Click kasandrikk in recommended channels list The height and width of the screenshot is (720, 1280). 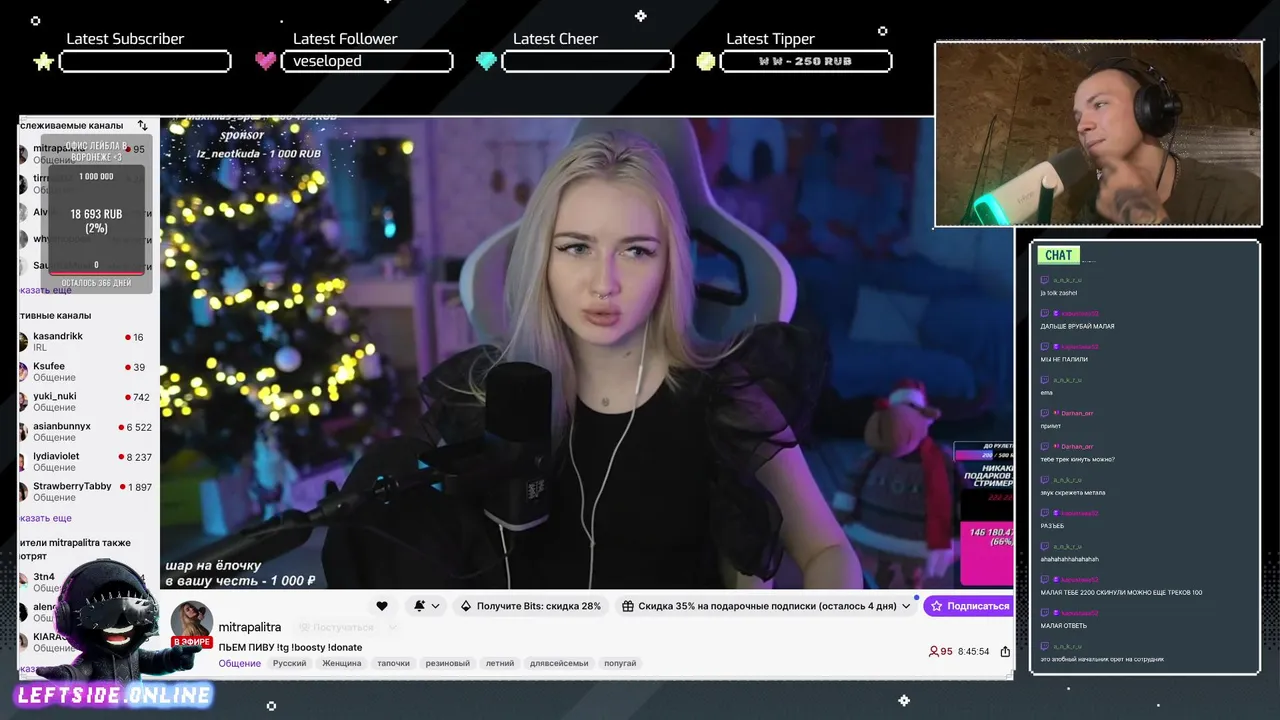[x=58, y=336]
